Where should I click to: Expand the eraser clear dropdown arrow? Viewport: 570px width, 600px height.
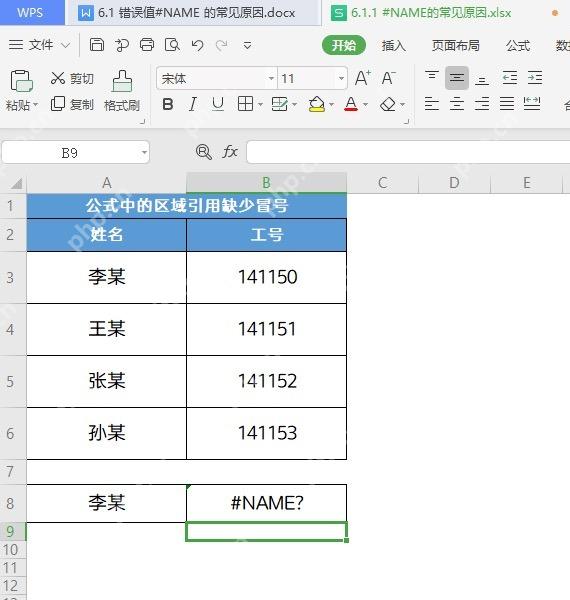(x=402, y=104)
